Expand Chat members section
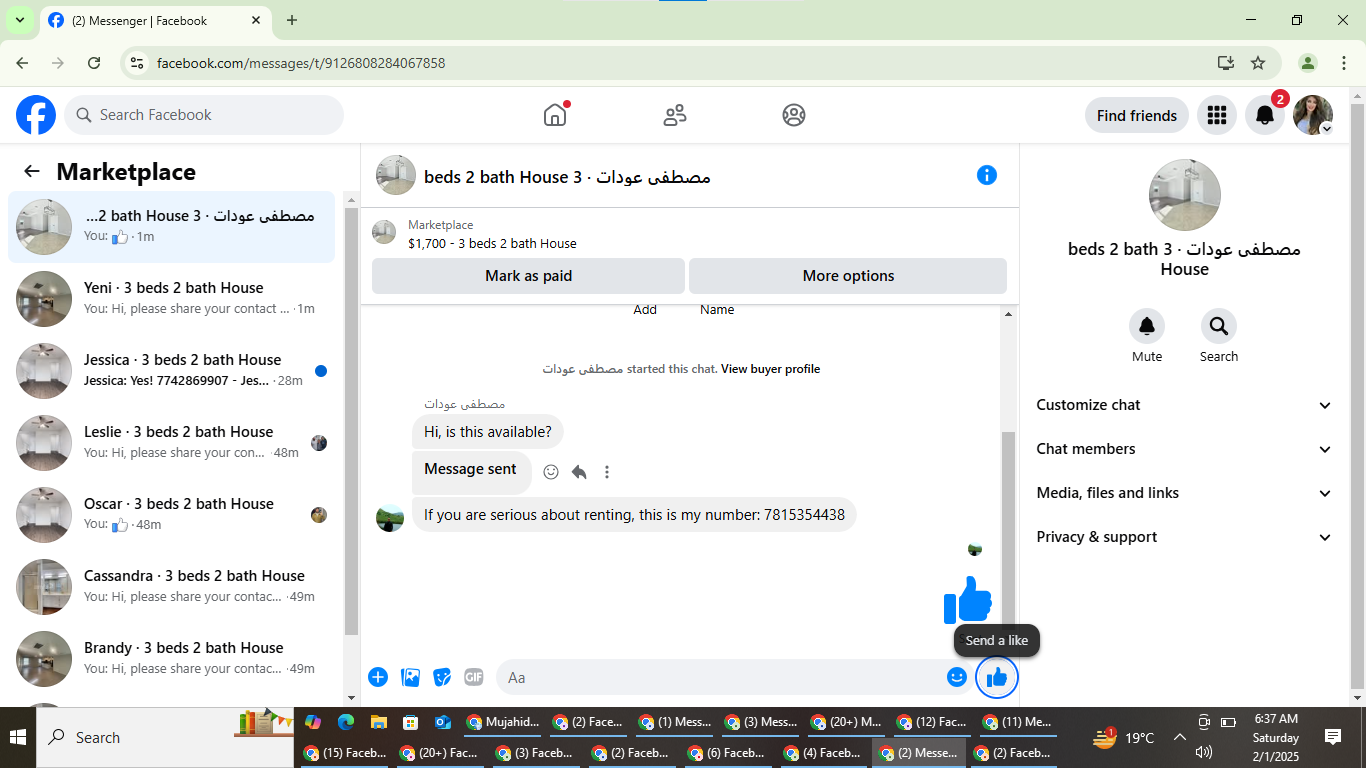Image resolution: width=1366 pixels, height=768 pixels. (1185, 449)
